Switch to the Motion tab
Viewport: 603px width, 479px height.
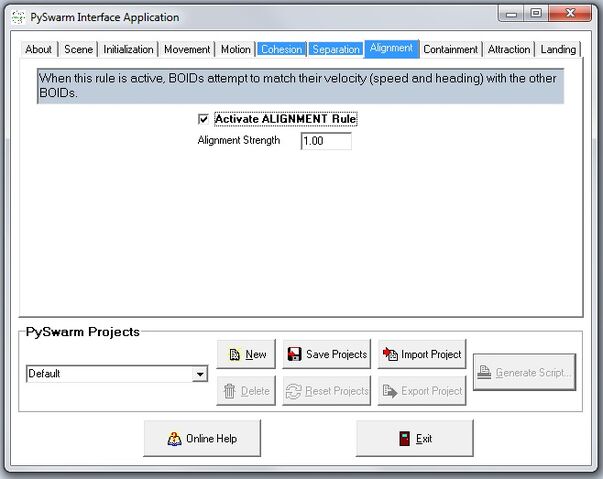tap(235, 50)
